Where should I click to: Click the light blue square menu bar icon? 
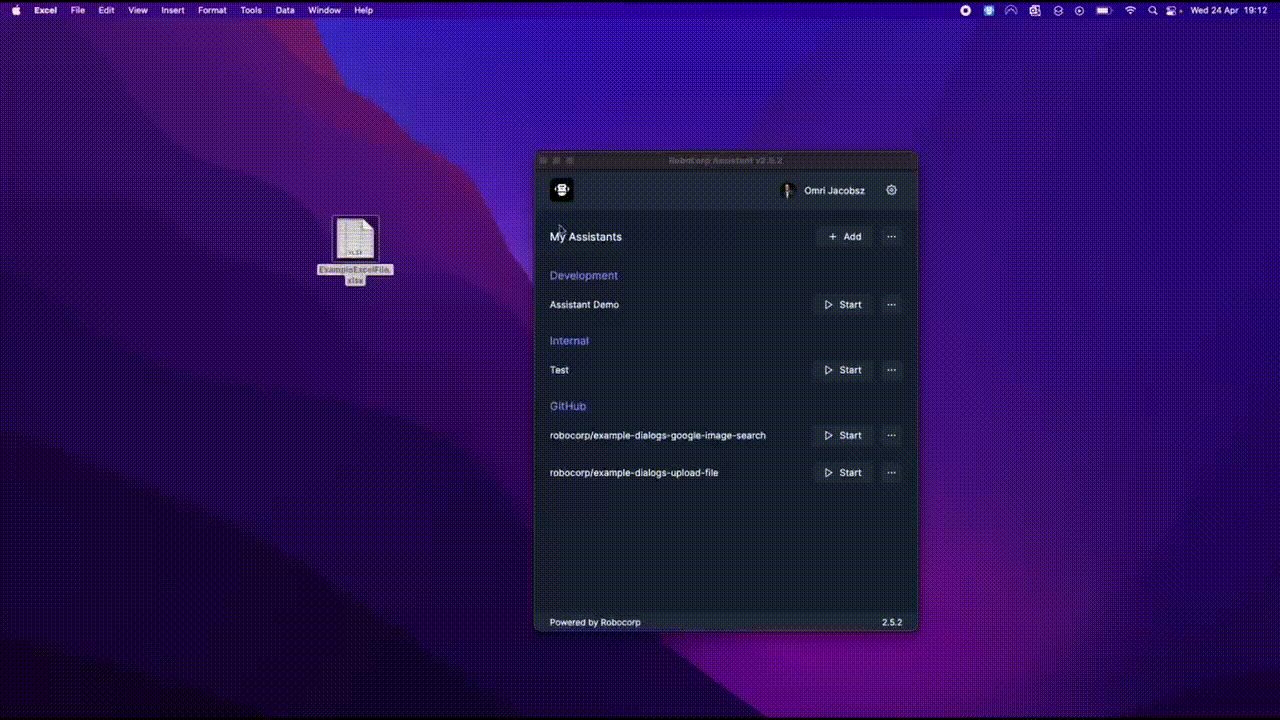click(988, 10)
